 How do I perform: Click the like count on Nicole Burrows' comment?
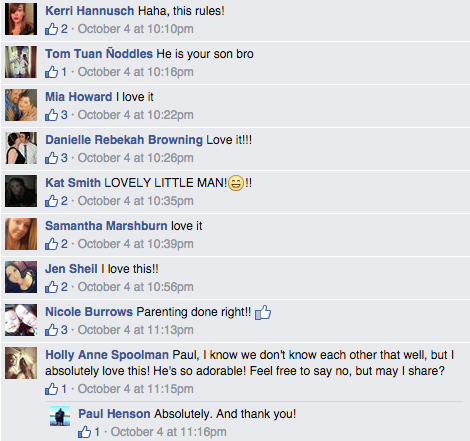[64, 330]
